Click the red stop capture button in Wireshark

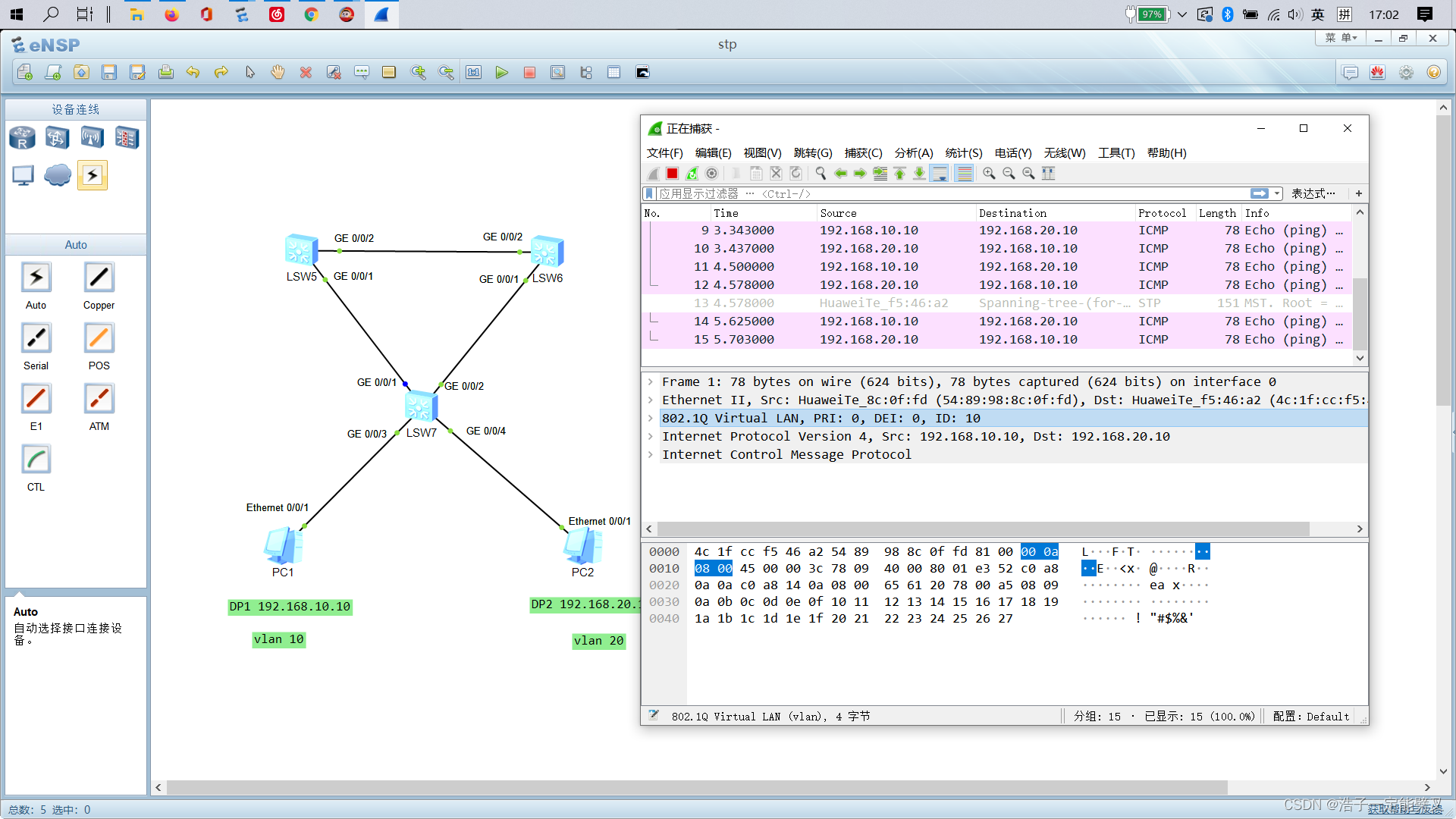pos(672,174)
